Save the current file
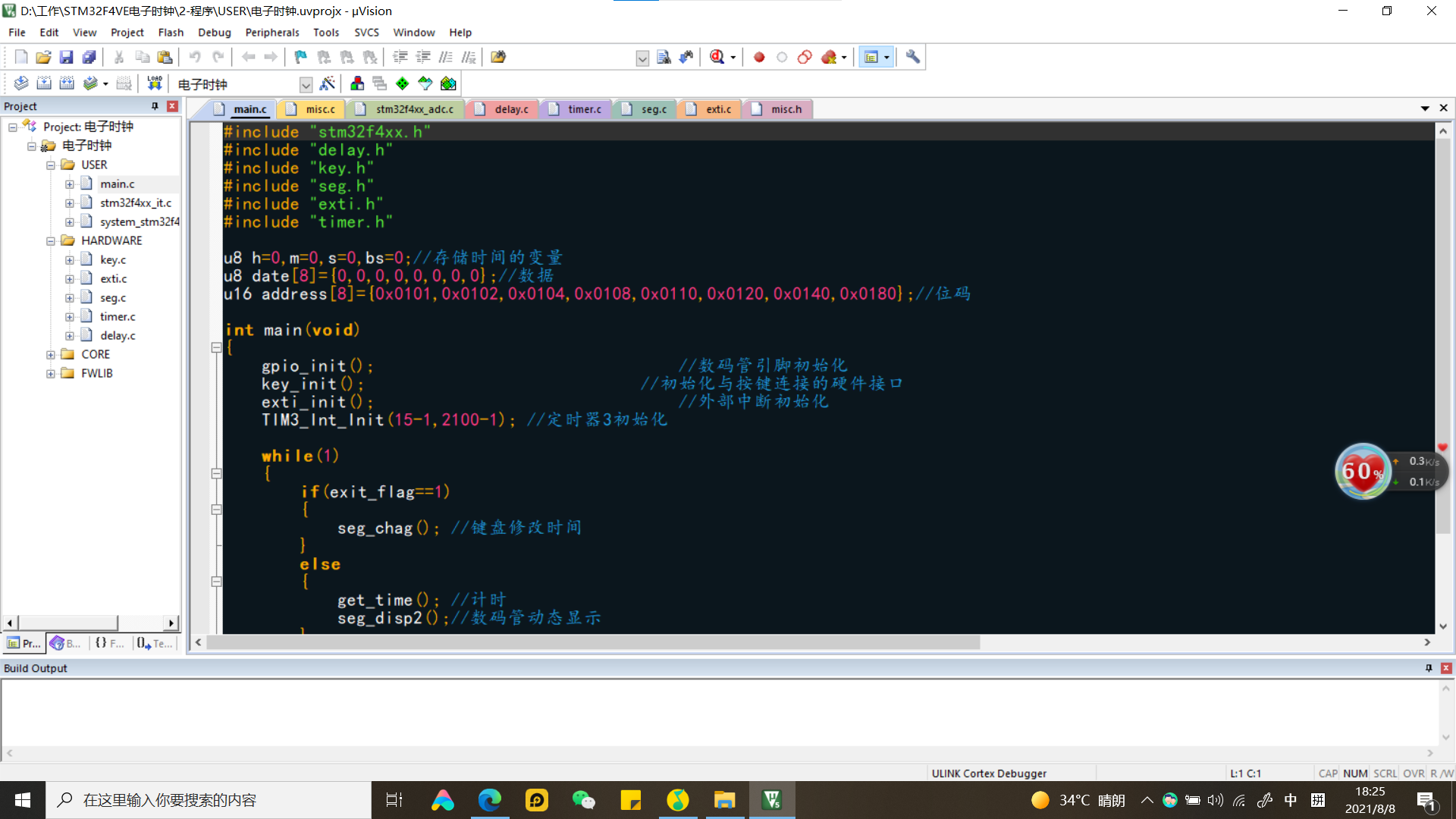Image resolution: width=1456 pixels, height=819 pixels. click(66, 57)
